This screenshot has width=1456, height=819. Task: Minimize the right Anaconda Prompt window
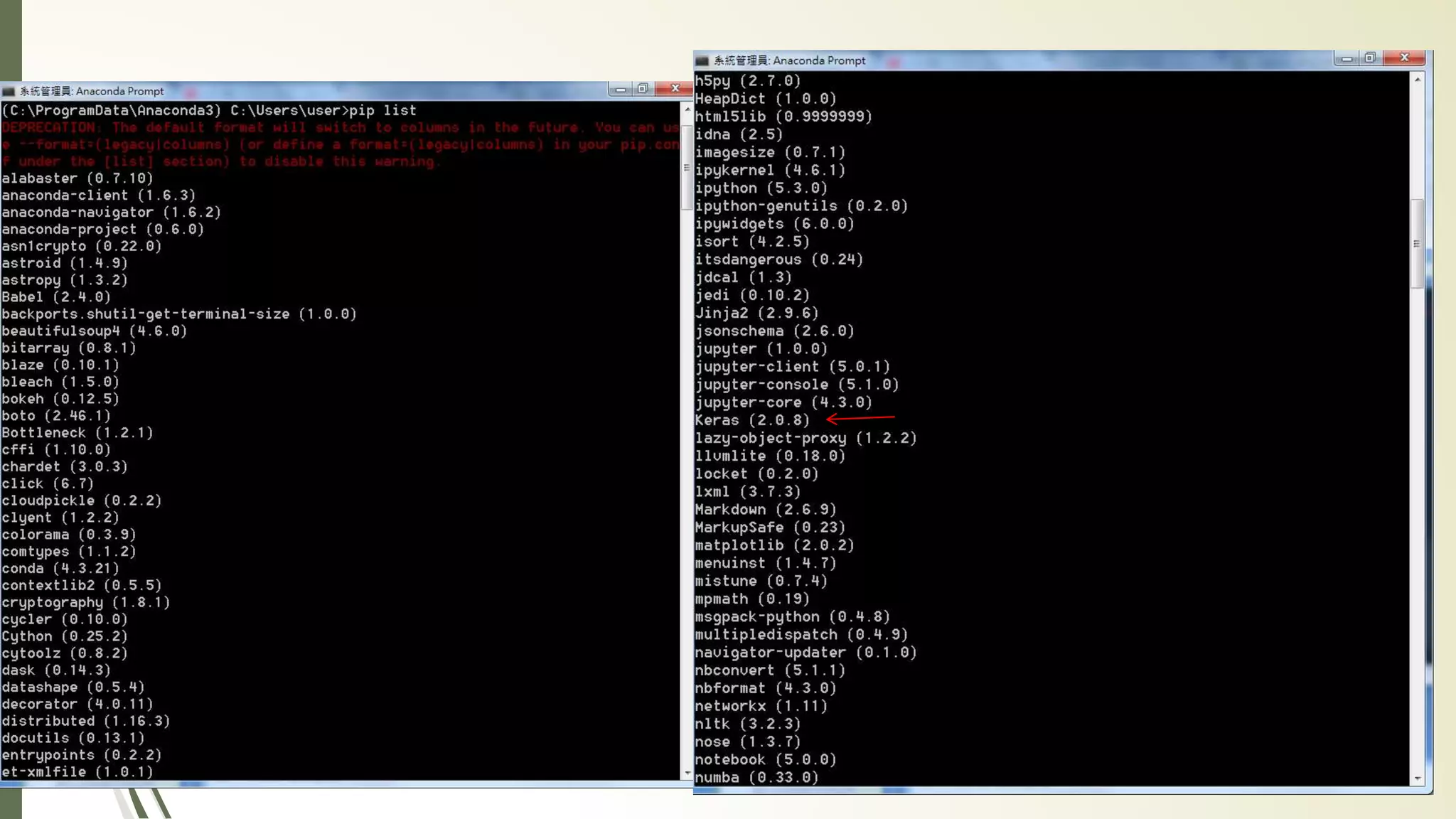pyautogui.click(x=1347, y=58)
